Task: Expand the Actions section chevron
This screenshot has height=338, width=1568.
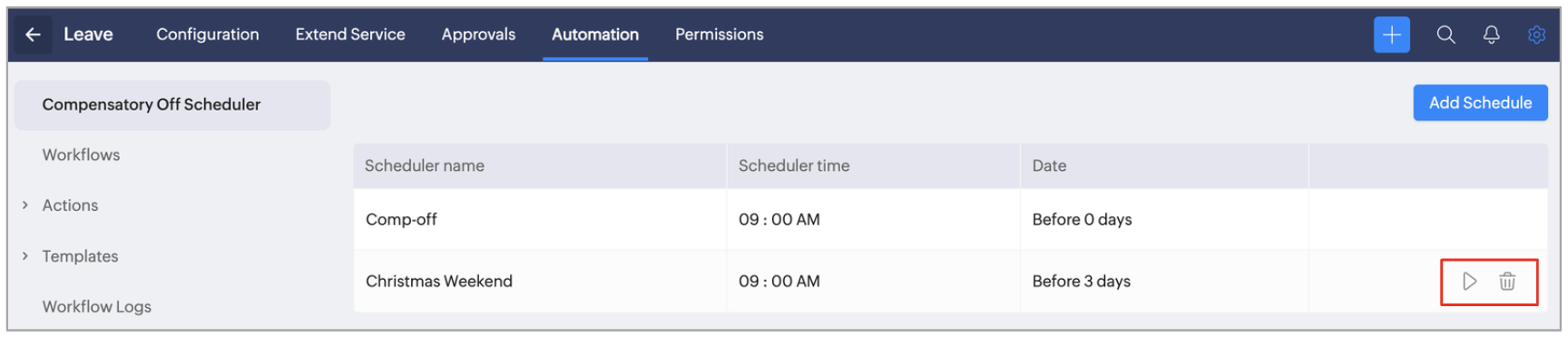Action: coord(25,205)
